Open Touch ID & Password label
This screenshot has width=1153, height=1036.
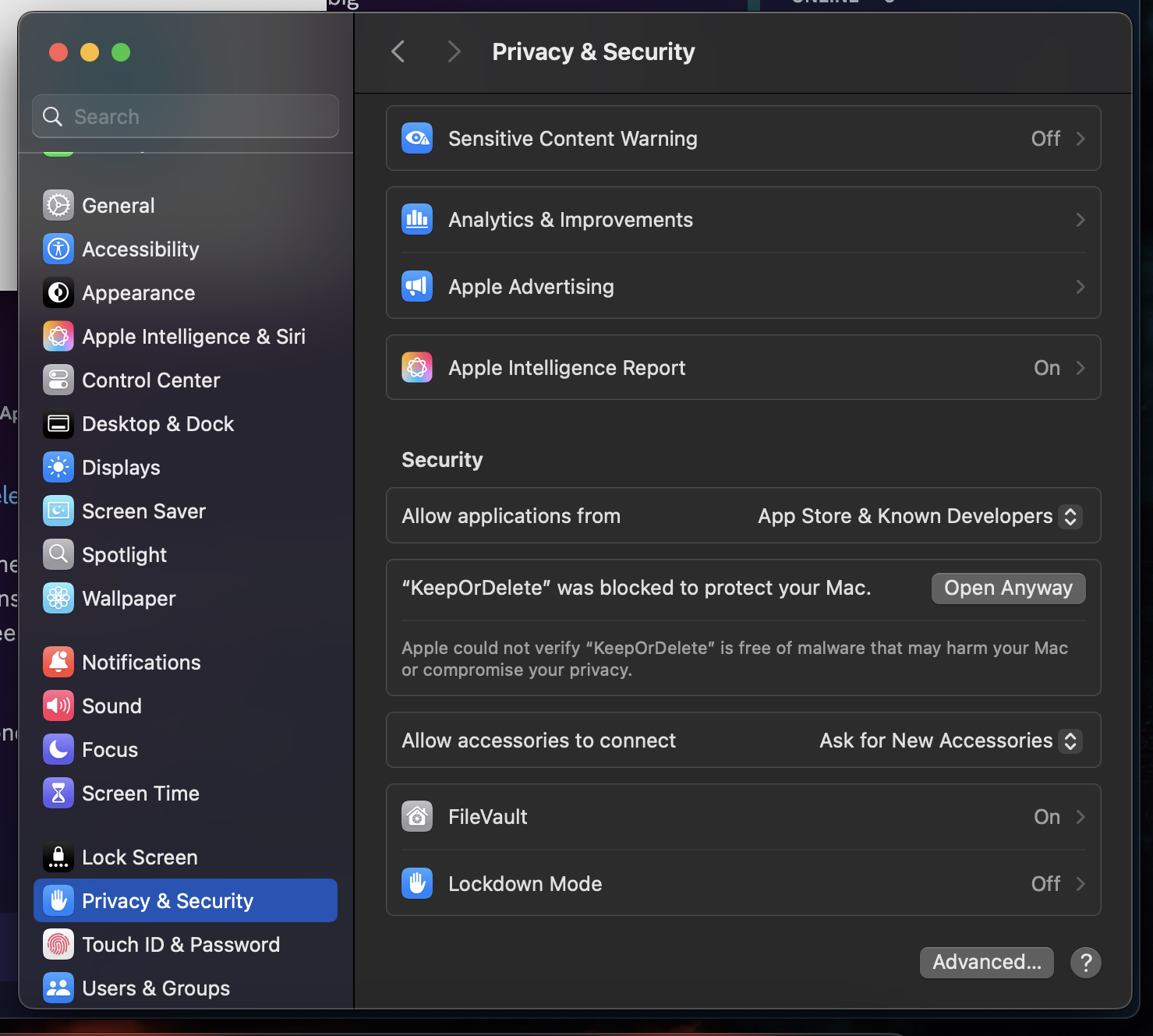tap(181, 945)
